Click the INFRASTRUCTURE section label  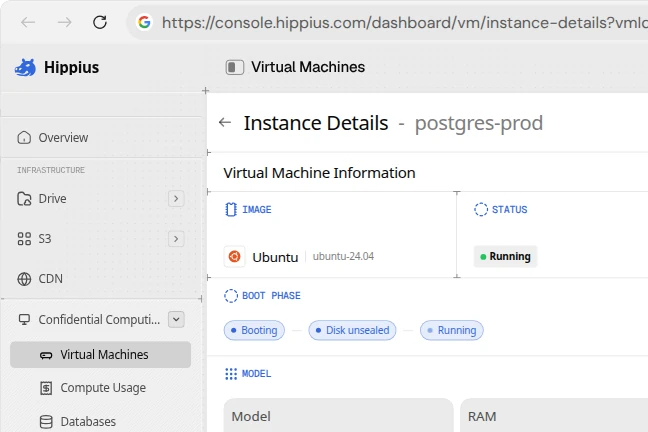[x=51, y=170]
